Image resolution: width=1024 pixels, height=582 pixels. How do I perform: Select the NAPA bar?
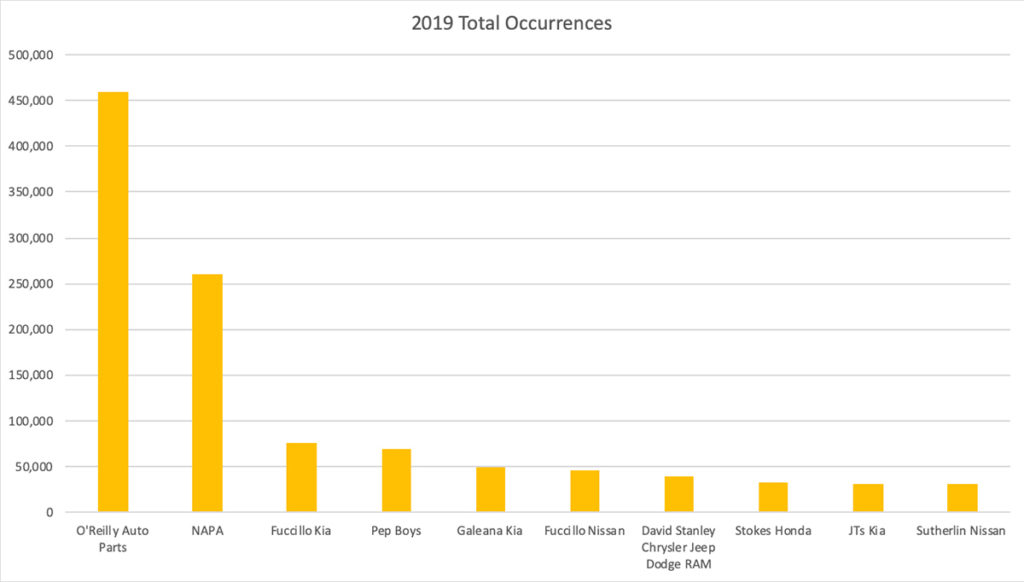pos(207,393)
